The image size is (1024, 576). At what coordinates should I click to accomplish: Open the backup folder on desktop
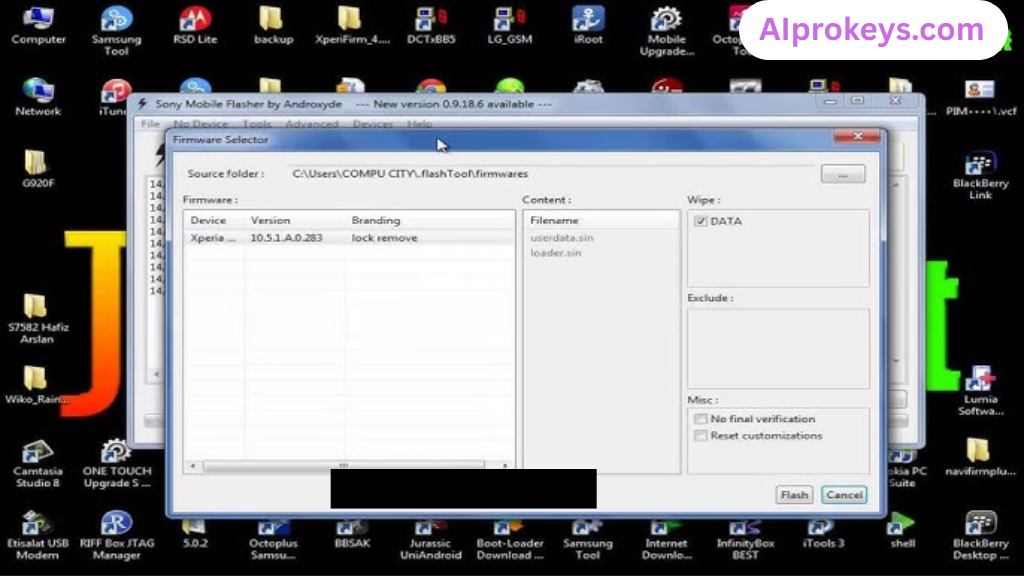273,26
